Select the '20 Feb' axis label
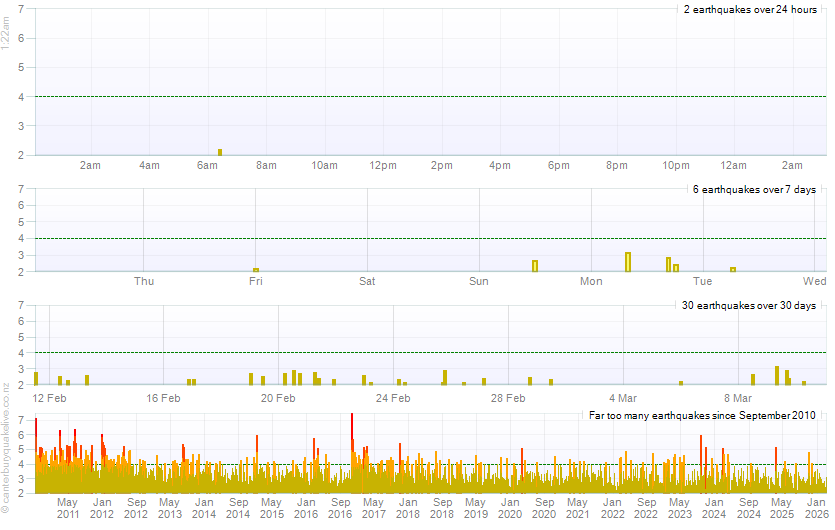This screenshot has height=530, width=835. pos(278,397)
